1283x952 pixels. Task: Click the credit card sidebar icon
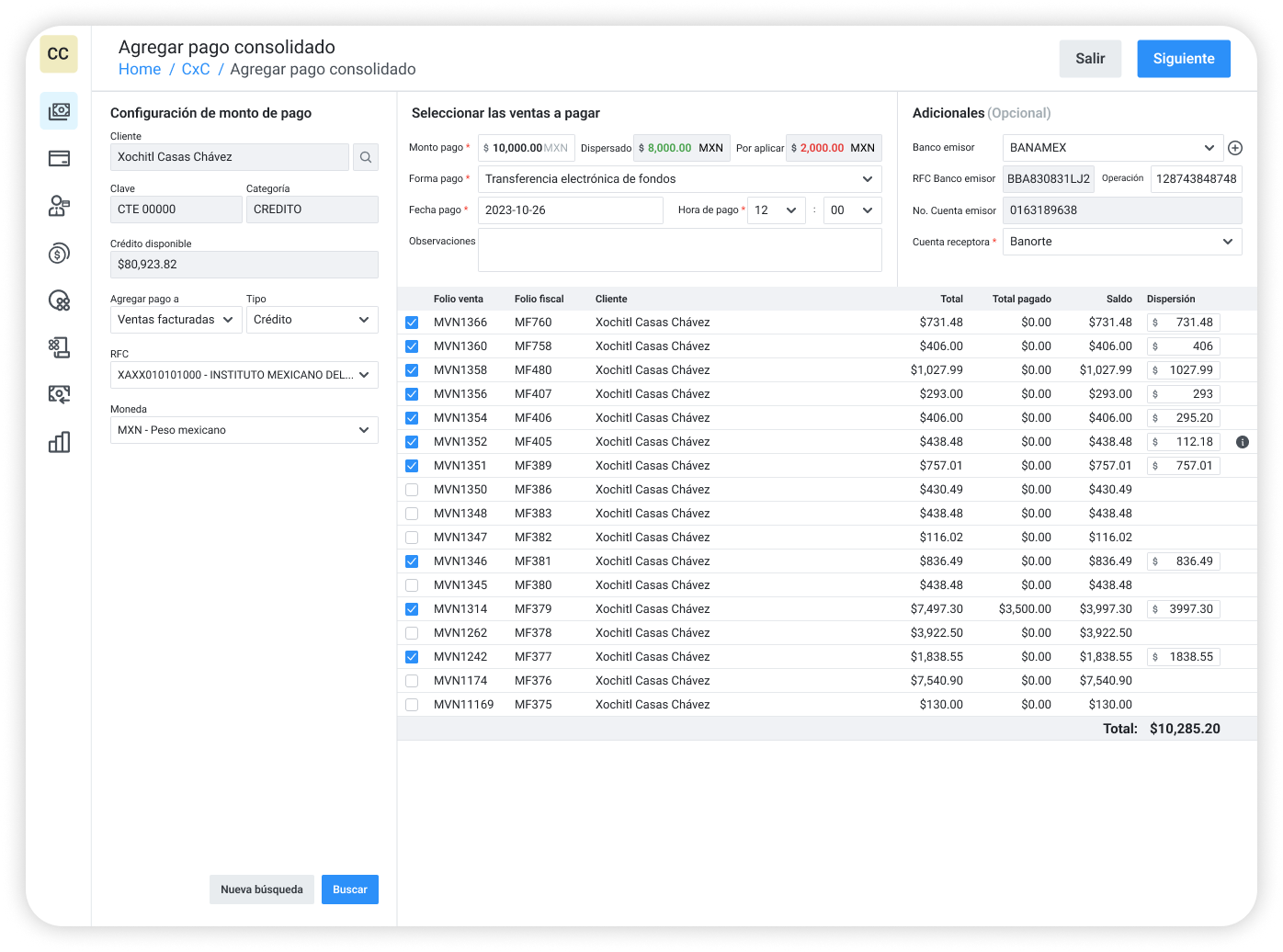click(x=59, y=159)
